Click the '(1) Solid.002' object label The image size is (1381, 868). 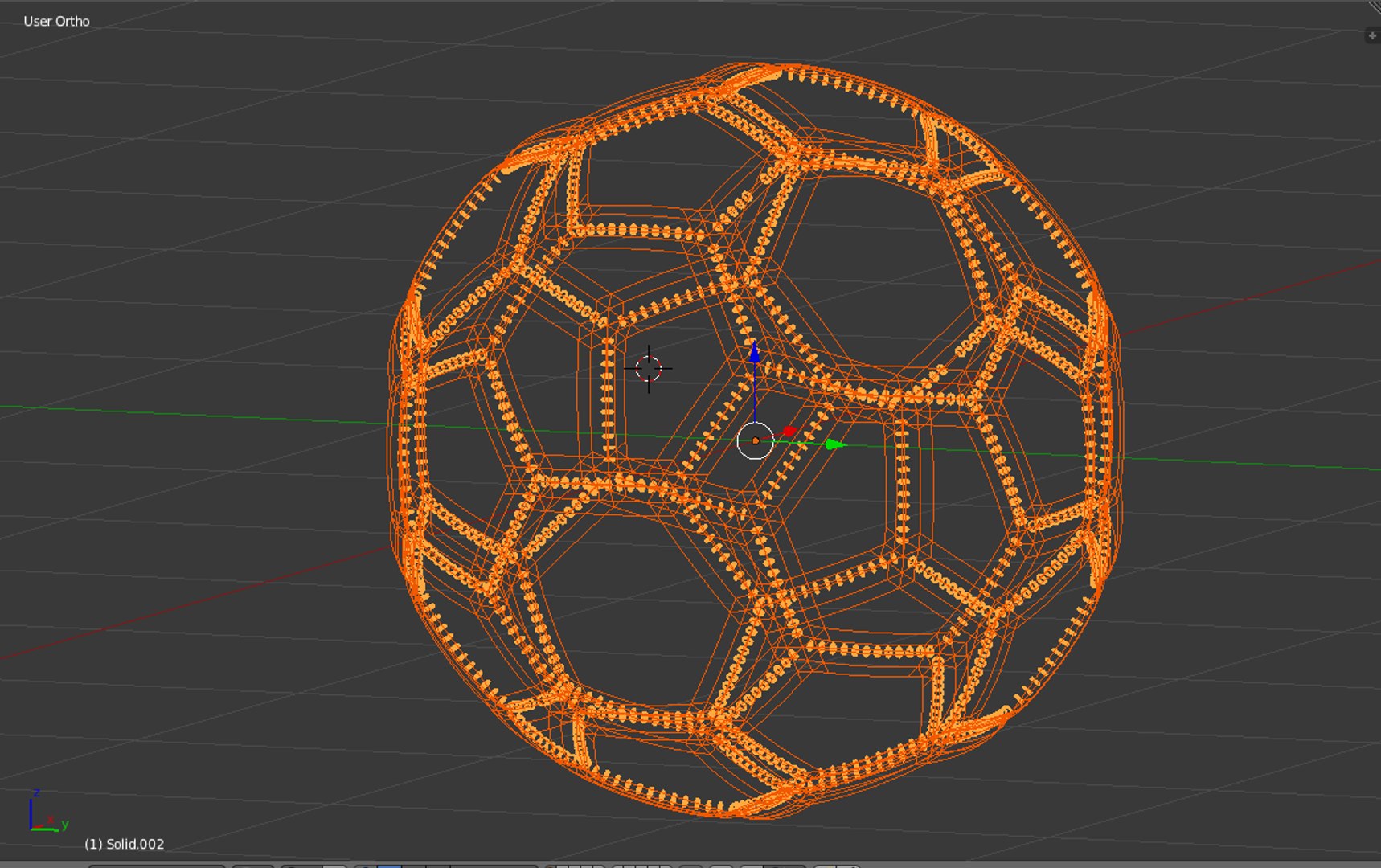[x=125, y=844]
